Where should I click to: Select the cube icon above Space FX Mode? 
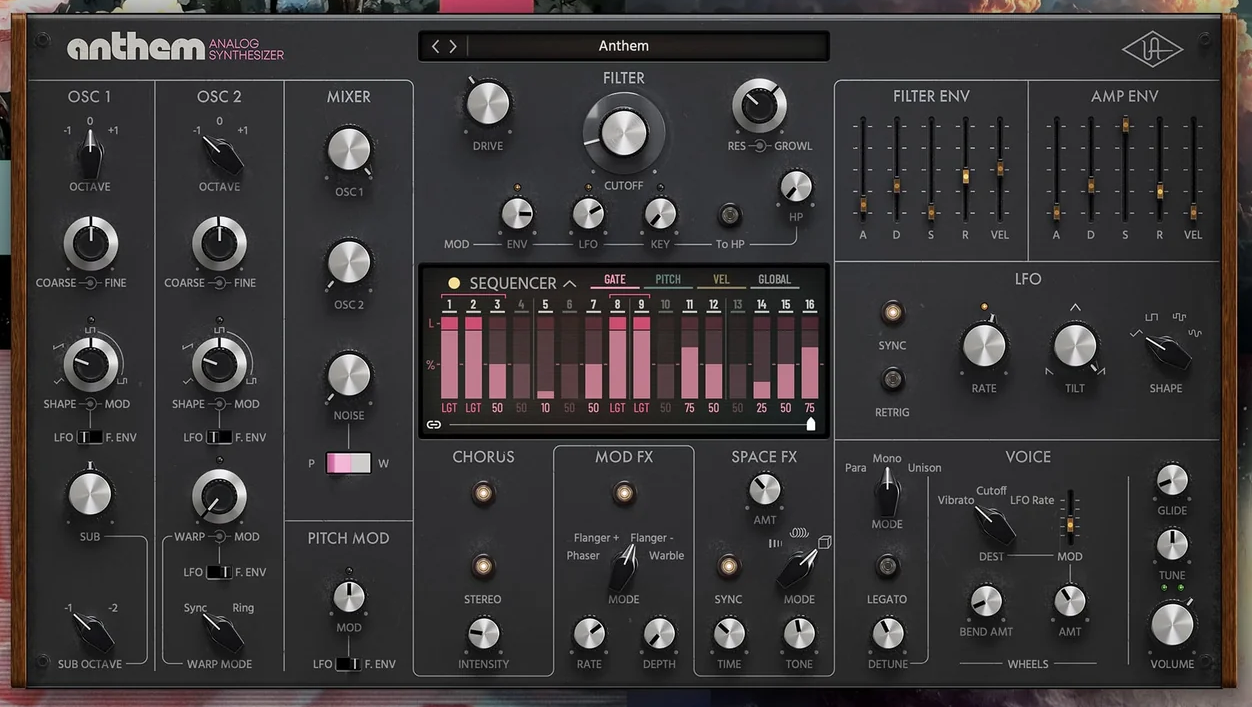(x=825, y=542)
